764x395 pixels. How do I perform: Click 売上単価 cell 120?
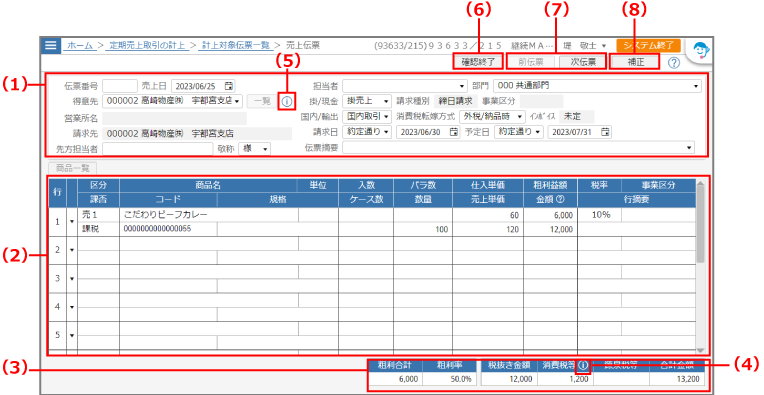[x=488, y=229]
